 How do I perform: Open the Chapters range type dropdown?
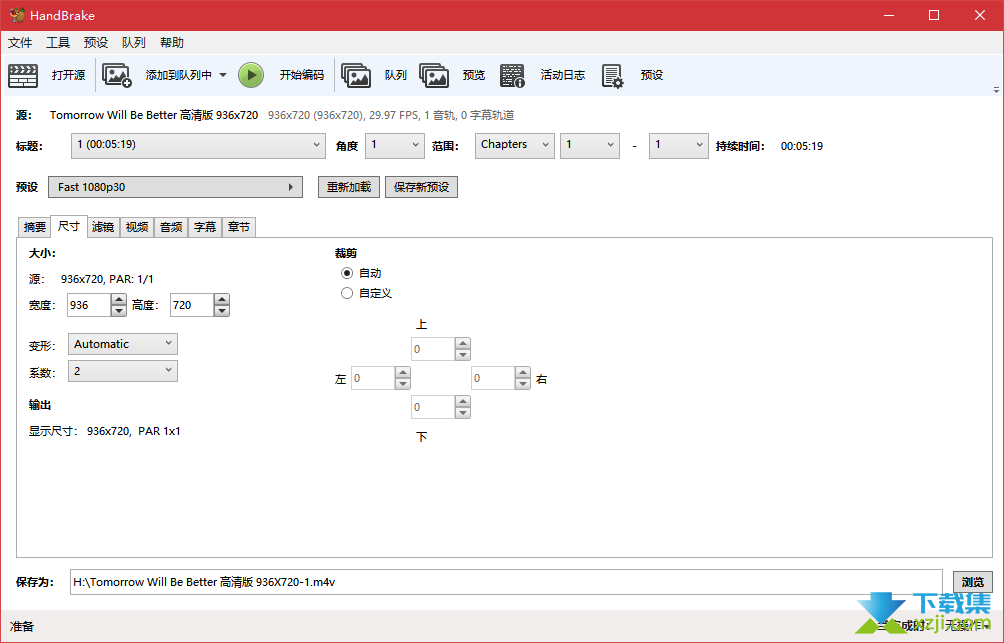(515, 145)
